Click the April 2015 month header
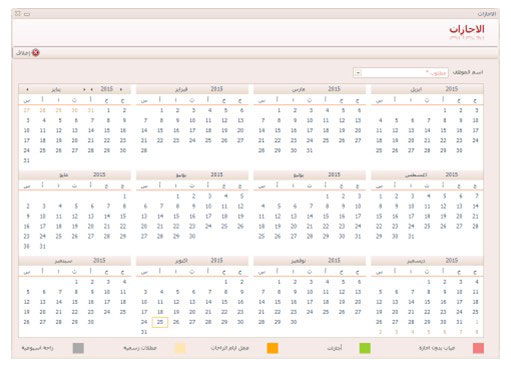511x370 pixels. pyautogui.click(x=427, y=89)
